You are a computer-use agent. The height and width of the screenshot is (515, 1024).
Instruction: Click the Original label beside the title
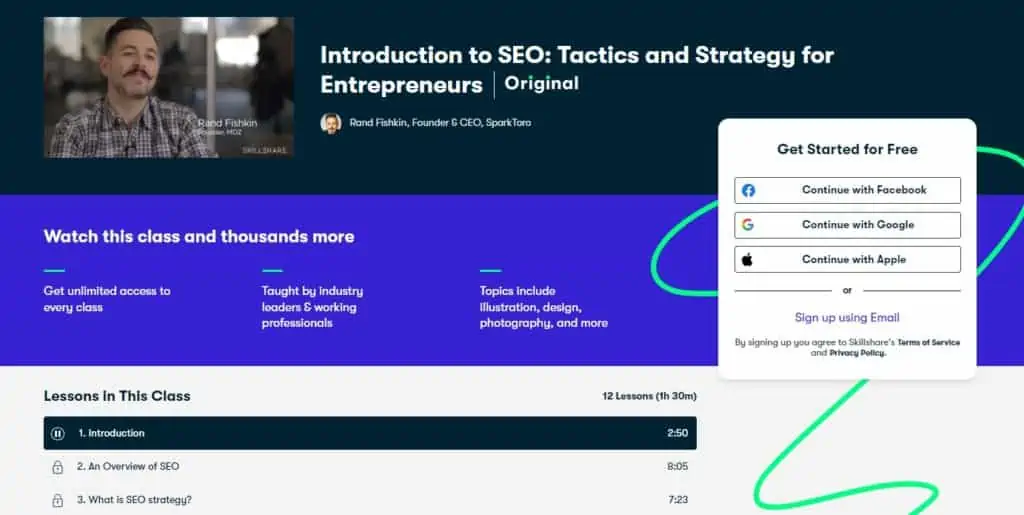541,84
